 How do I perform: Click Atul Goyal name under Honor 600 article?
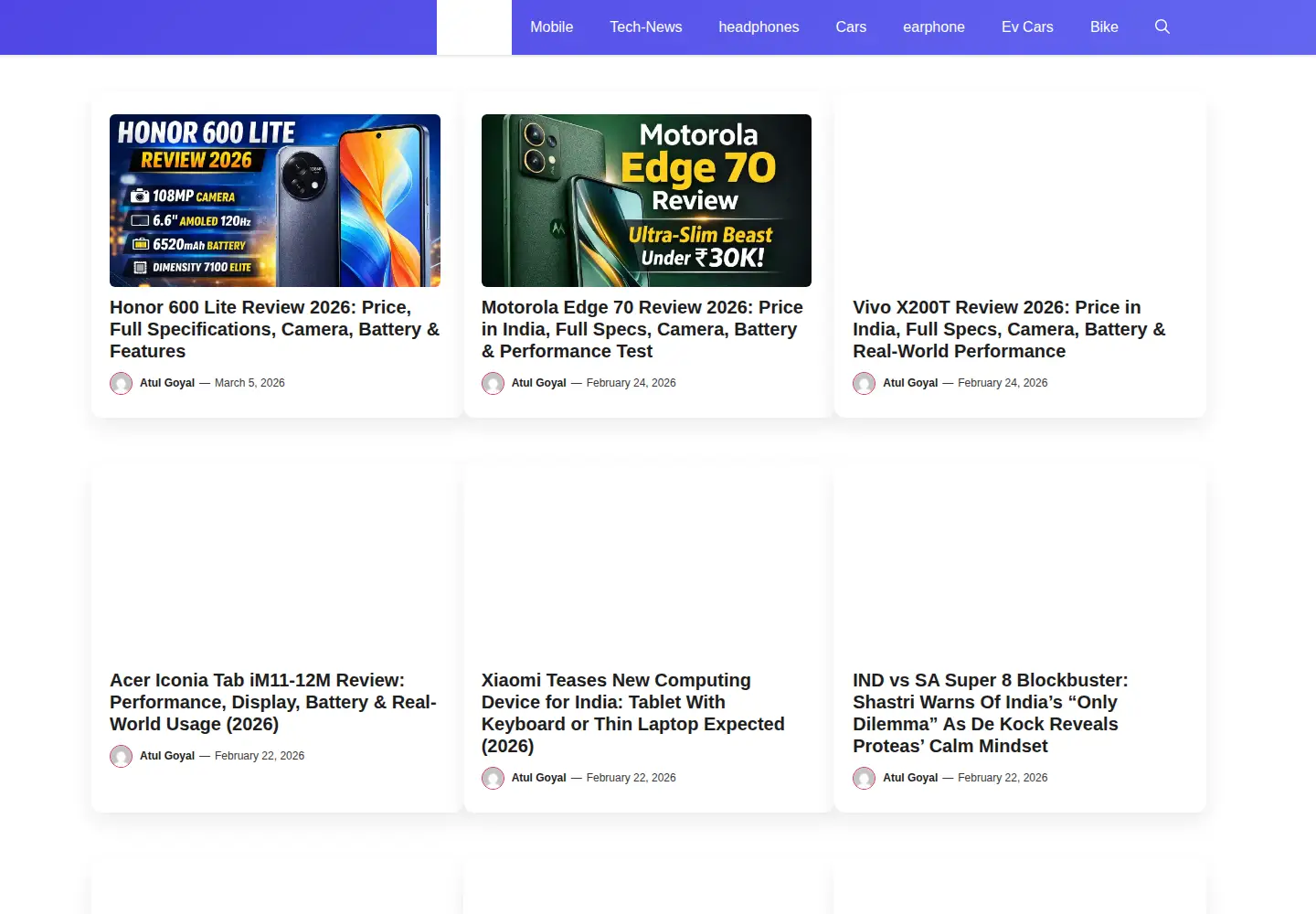click(167, 383)
